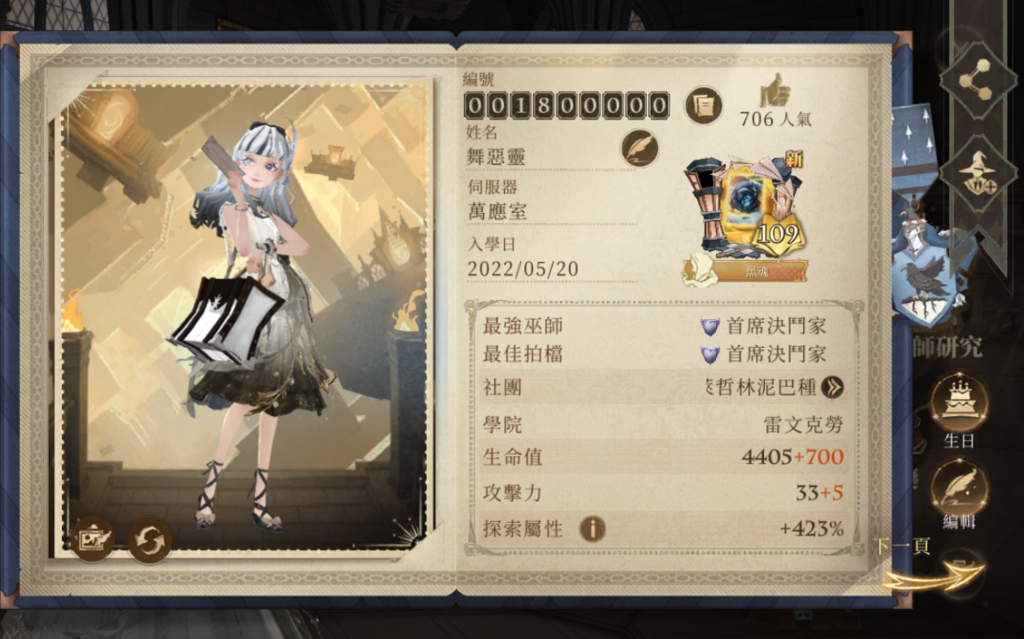Image resolution: width=1024 pixels, height=639 pixels.
Task: Select the 最佳拍檔 title row
Action: [x=660, y=354]
